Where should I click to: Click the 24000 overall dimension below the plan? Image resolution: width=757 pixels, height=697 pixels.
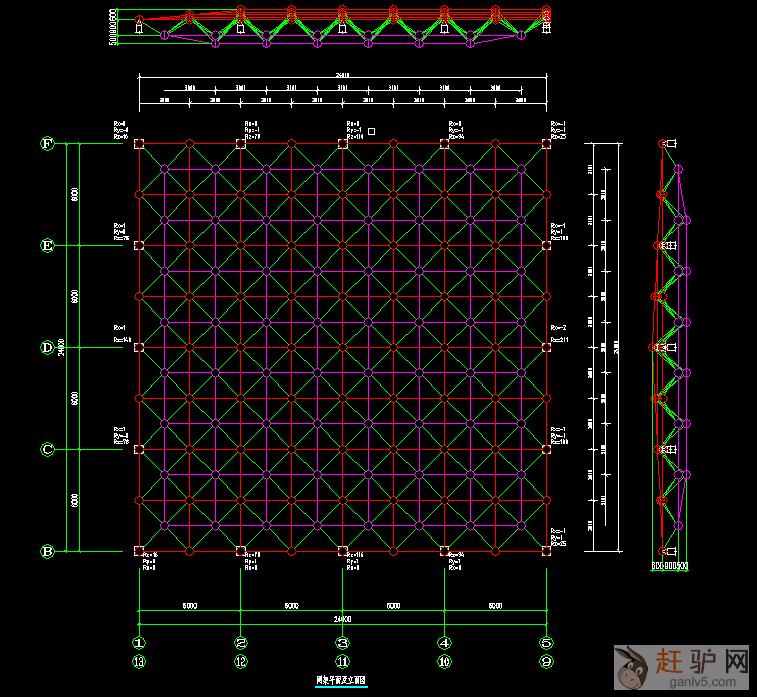click(341, 618)
